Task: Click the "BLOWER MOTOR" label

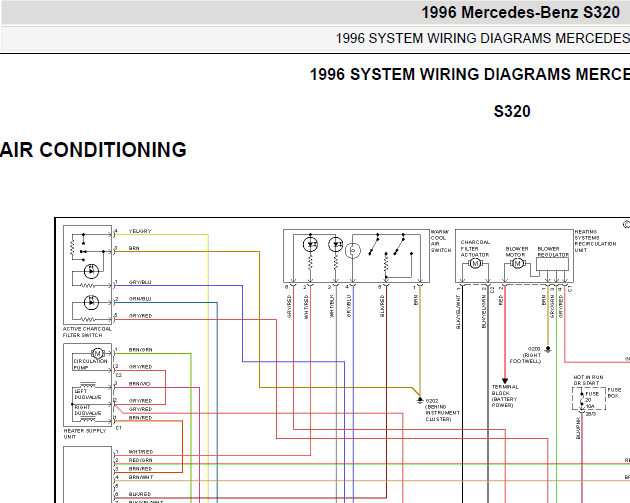Action: click(517, 252)
